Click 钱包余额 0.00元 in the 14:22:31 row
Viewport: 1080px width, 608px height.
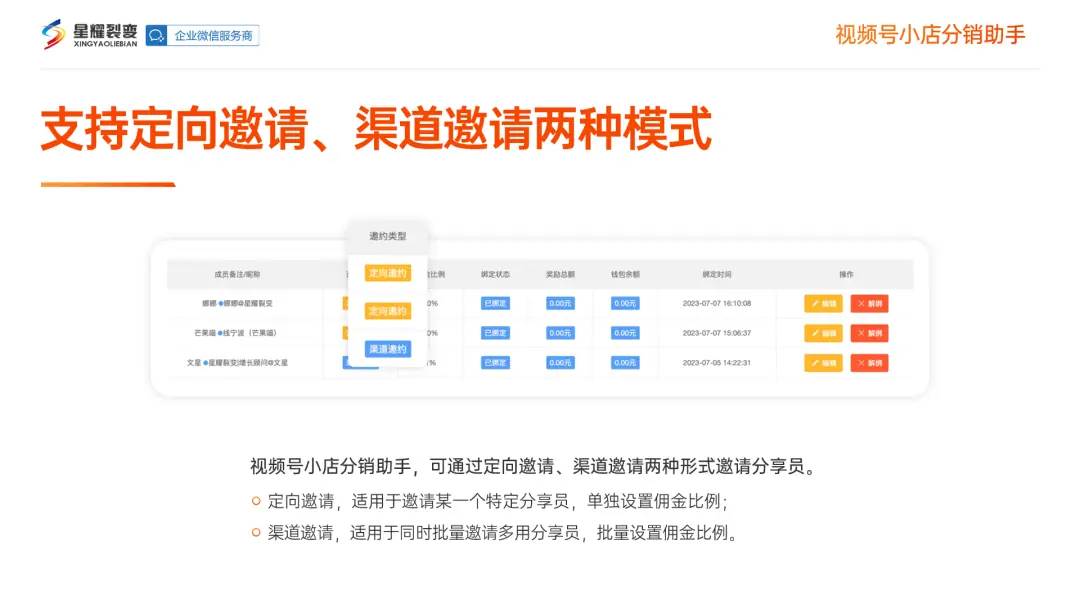tap(625, 362)
